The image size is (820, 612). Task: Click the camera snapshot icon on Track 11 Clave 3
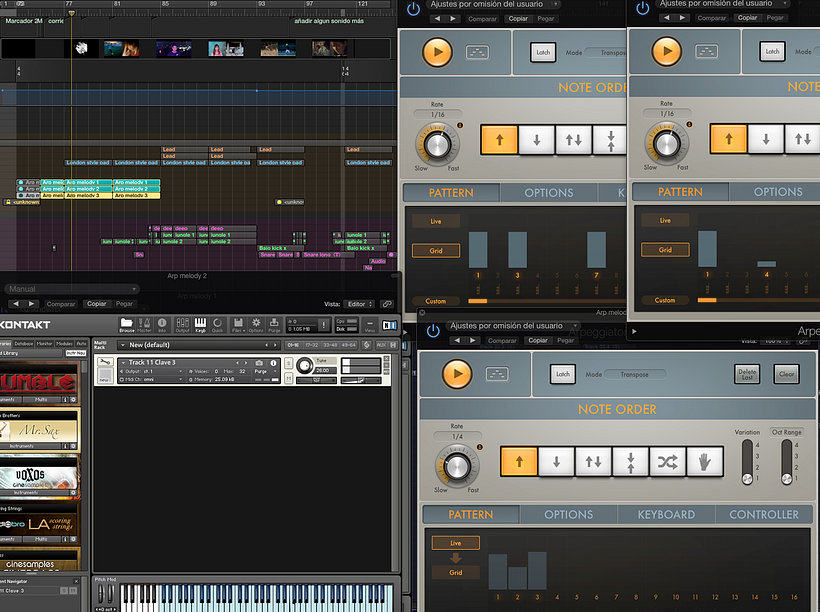tap(259, 362)
